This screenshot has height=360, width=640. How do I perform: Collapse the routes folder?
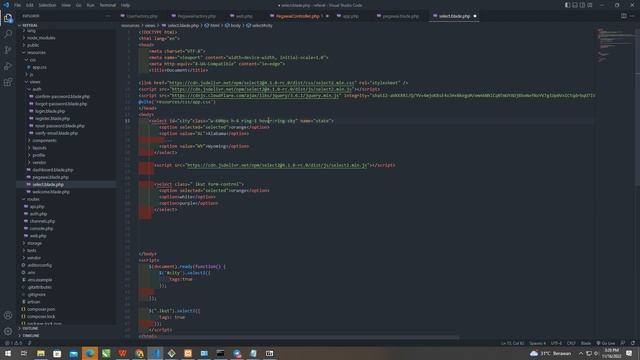tap(33, 199)
